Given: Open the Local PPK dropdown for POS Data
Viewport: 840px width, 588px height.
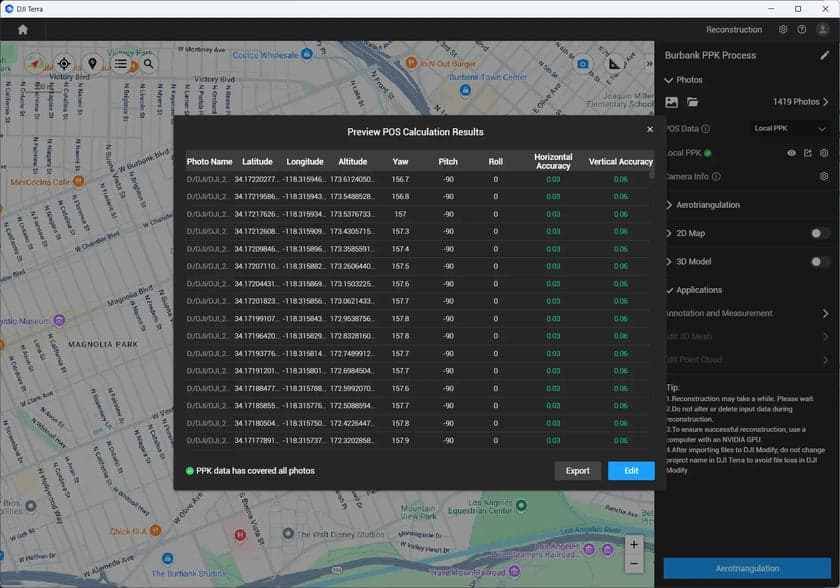Looking at the screenshot, I should click(790, 128).
